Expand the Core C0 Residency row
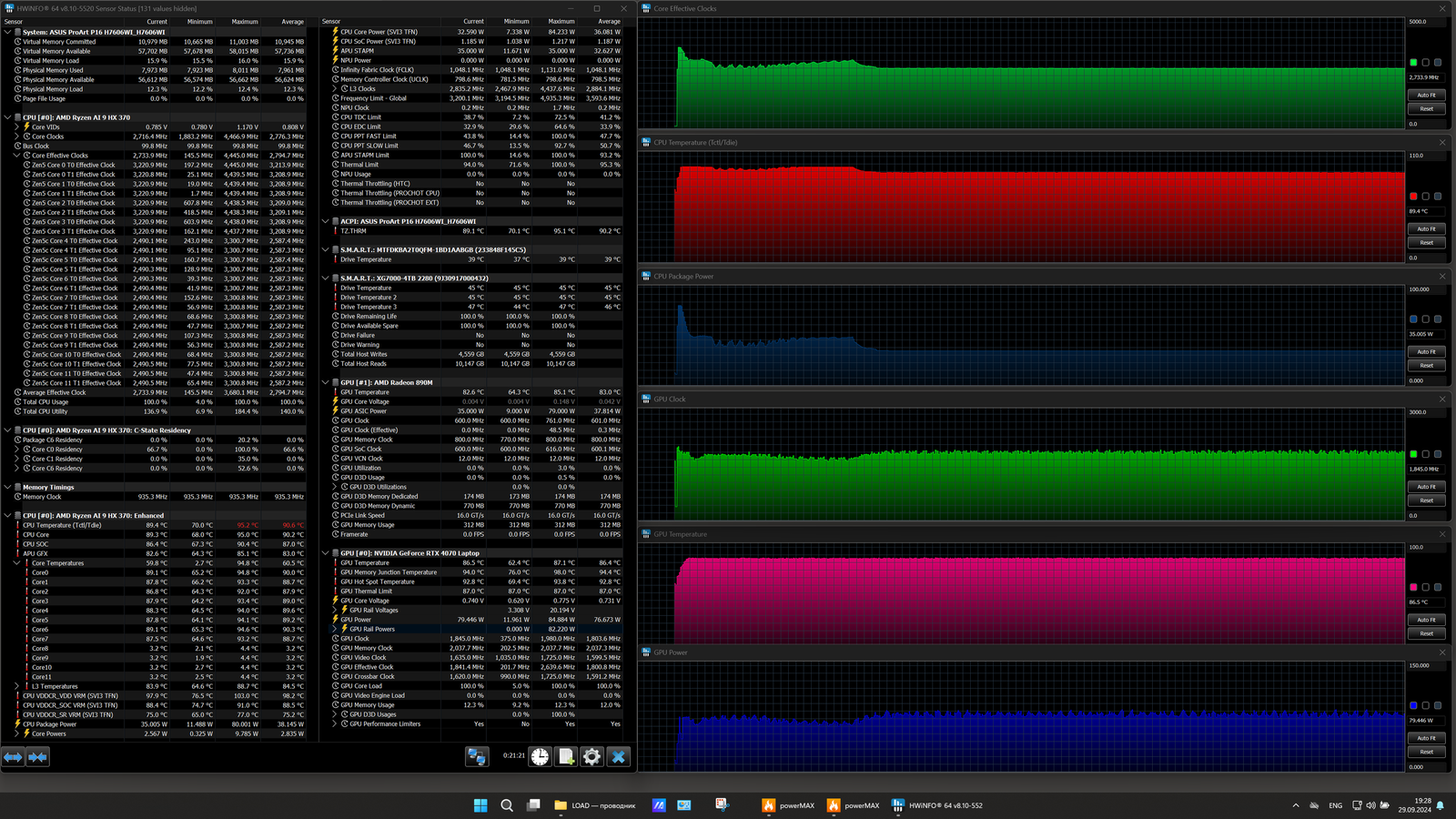1456x819 pixels. coord(17,450)
